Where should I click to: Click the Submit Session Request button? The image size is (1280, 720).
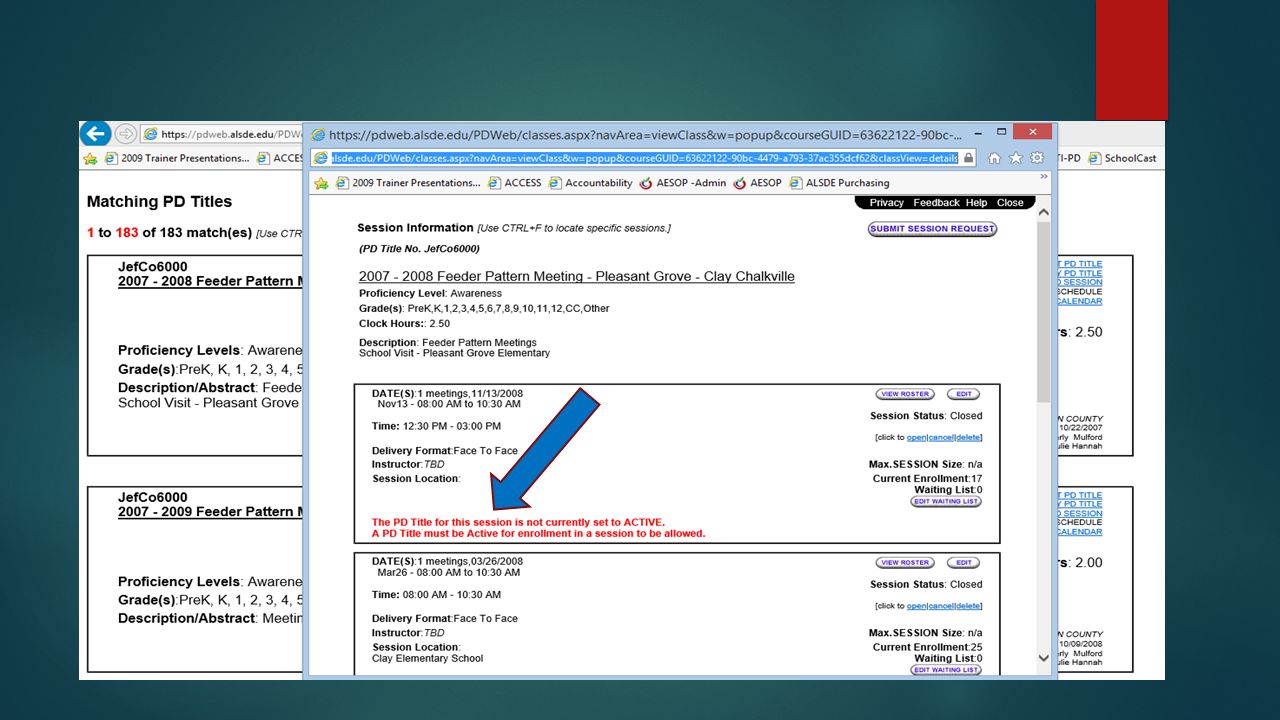(932, 229)
